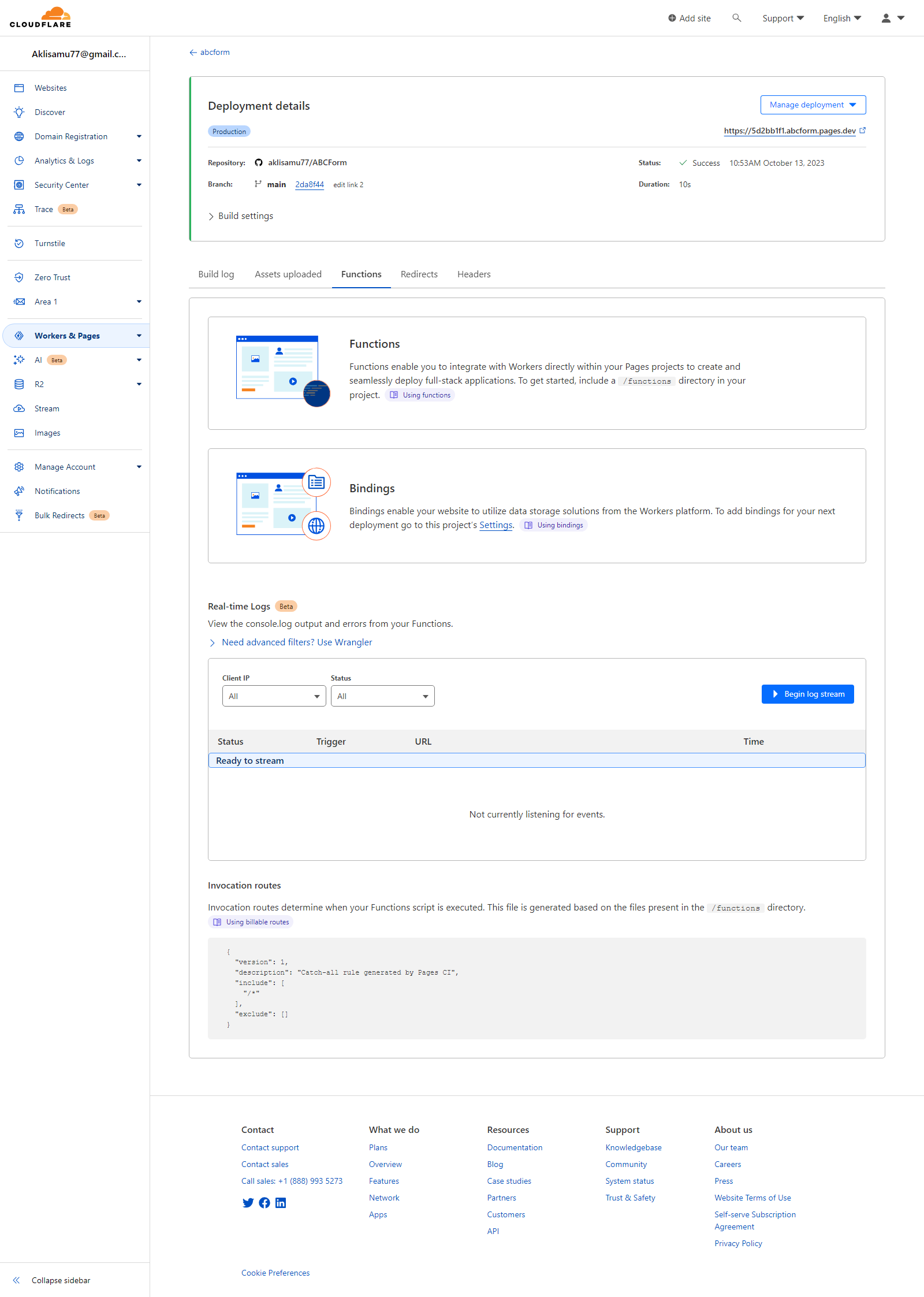Click the AI sparkle icon
924x1297 pixels.
(19, 360)
